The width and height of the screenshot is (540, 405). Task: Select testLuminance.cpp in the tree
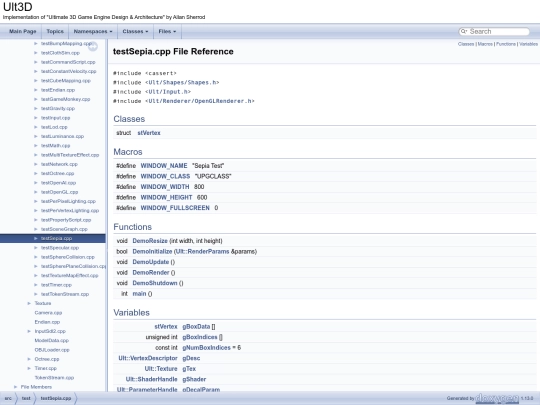[62, 137]
